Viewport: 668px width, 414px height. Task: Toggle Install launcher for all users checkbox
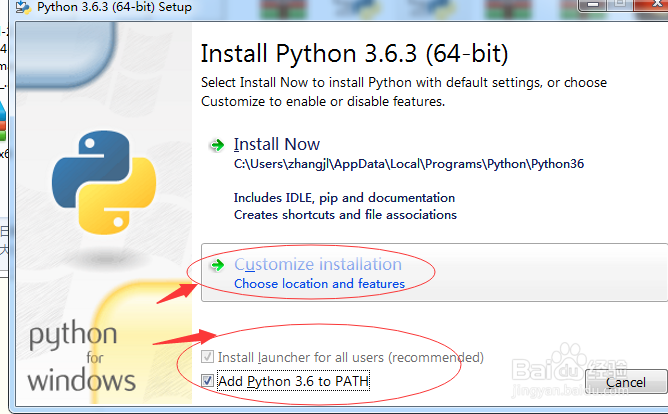(x=207, y=356)
